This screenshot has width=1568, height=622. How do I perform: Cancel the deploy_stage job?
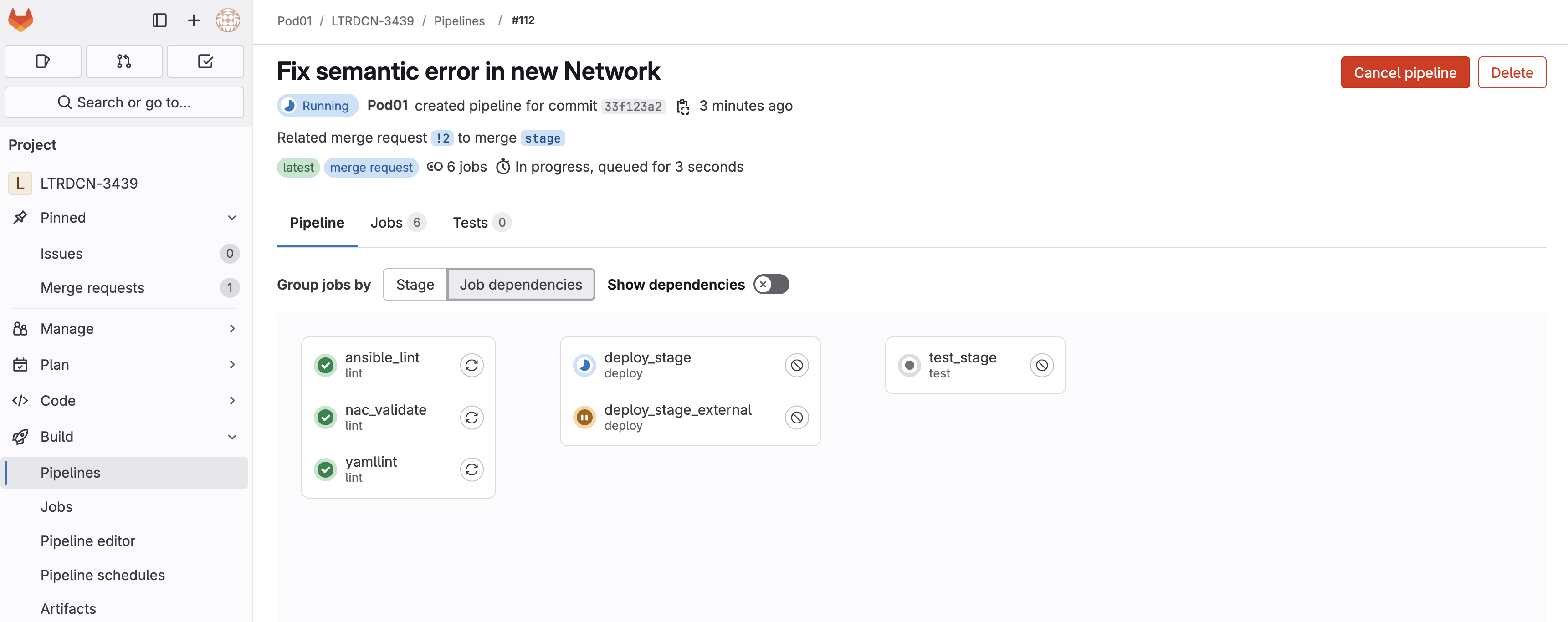tap(796, 365)
